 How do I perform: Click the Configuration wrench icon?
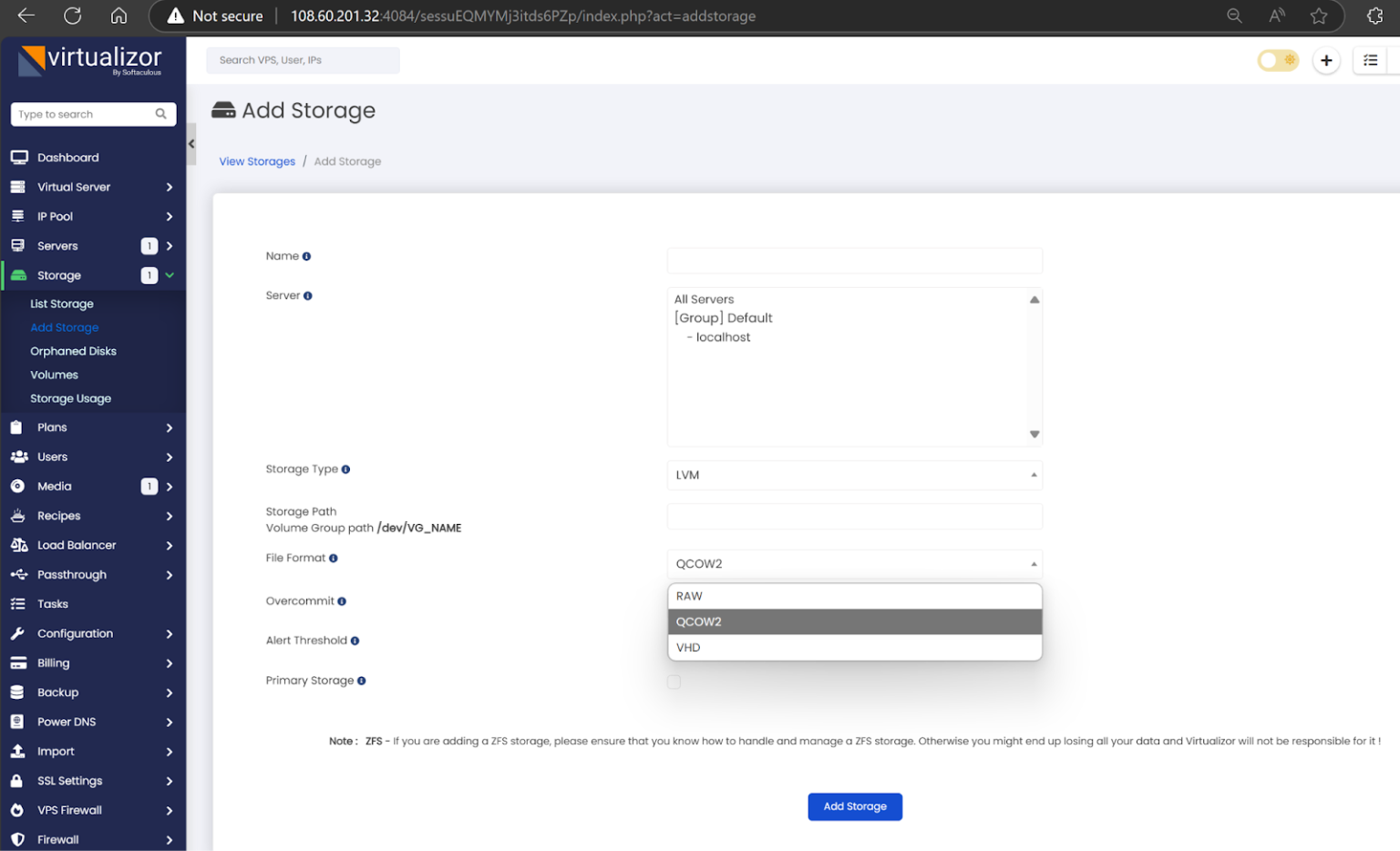click(x=19, y=633)
